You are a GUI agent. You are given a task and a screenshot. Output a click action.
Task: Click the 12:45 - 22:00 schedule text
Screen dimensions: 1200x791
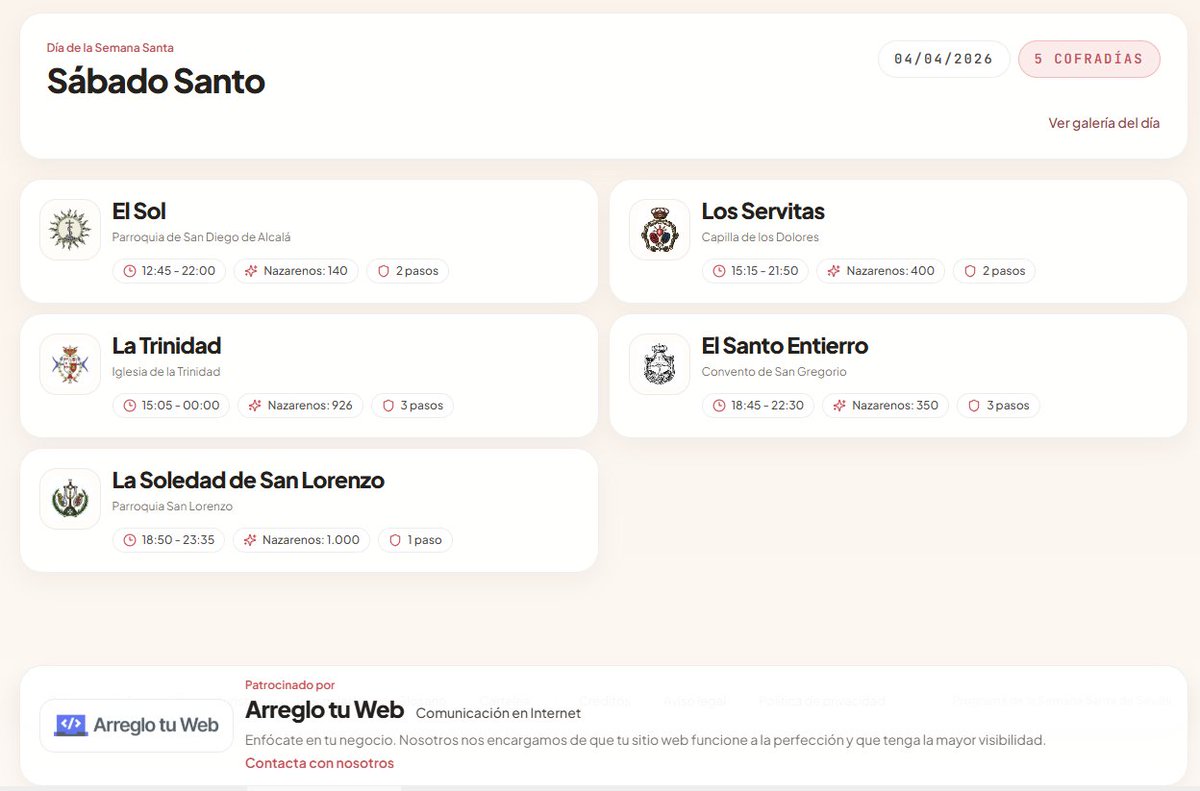[179, 271]
